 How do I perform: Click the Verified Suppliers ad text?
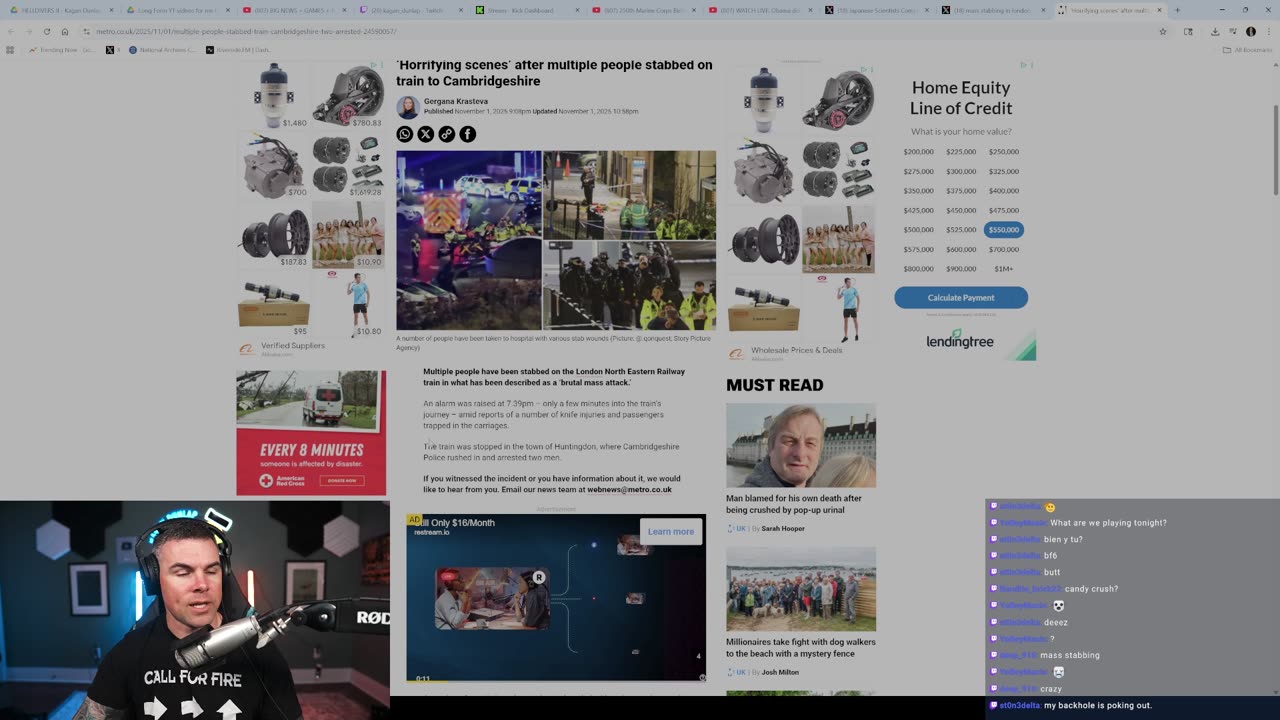tap(293, 345)
